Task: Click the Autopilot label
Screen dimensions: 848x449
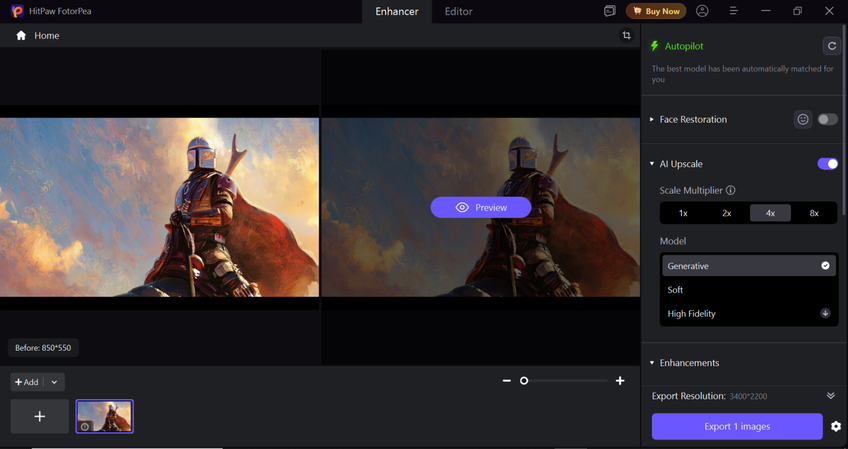Action: point(684,46)
